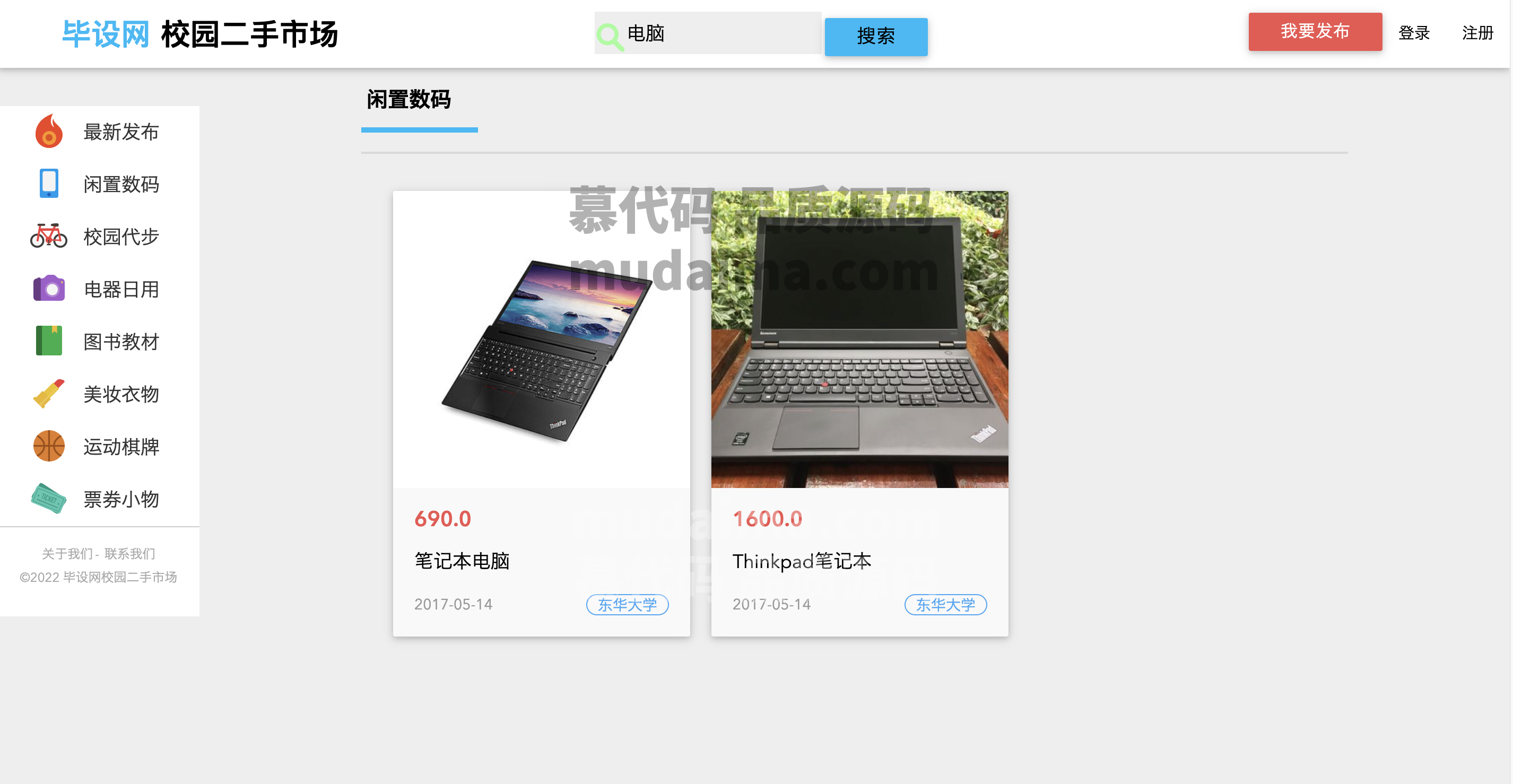Click the lipstick icon for 美妆衣物
Viewport: 1513px width, 784px height.
click(49, 394)
